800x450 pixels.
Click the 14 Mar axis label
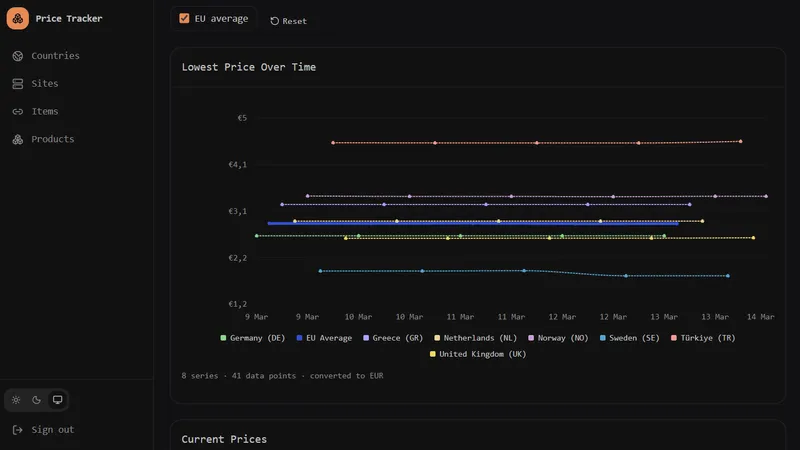(760, 317)
